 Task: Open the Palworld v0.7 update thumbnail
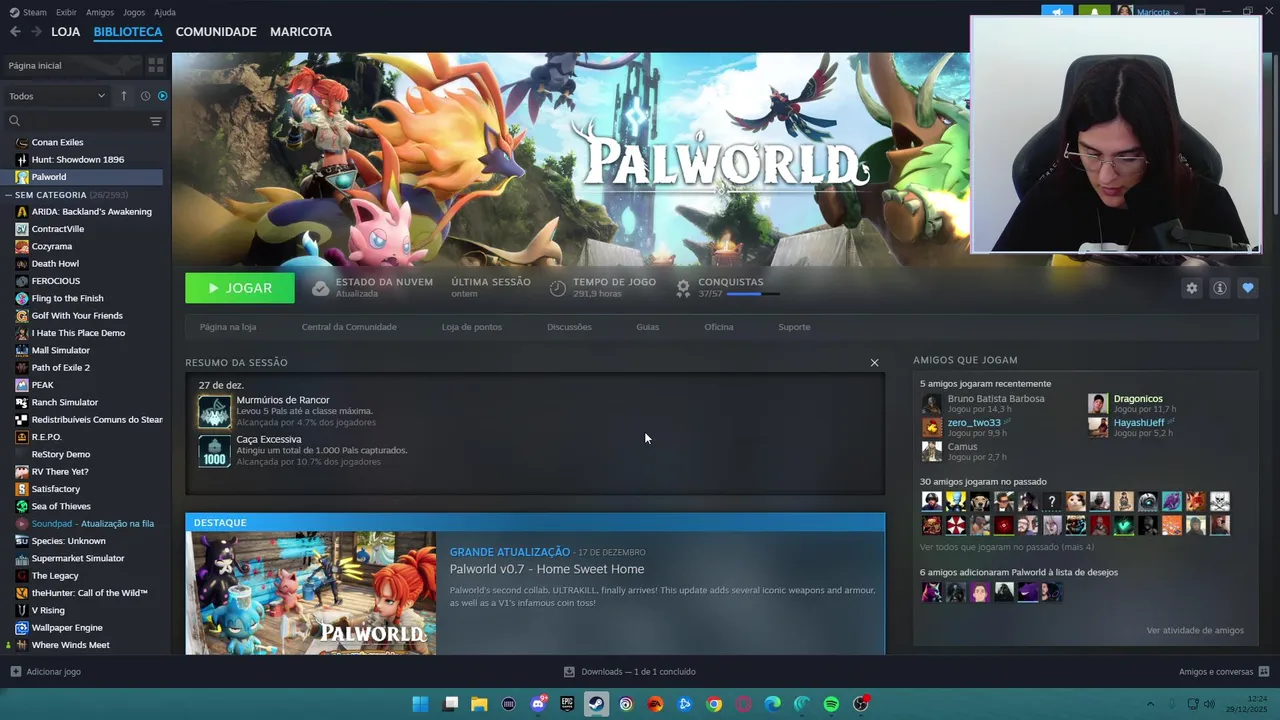[x=311, y=593]
